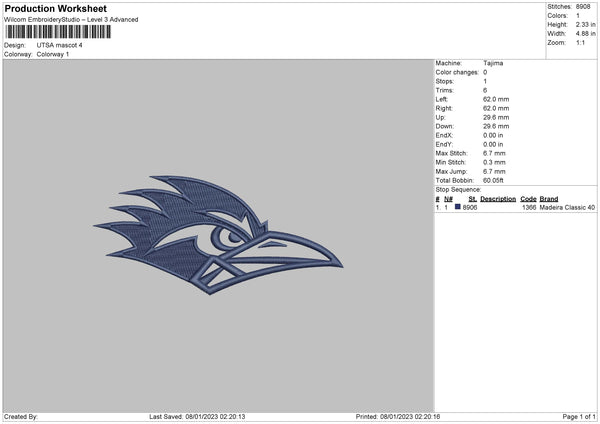Click the Height value '2.33 in'
Image resolution: width=600 pixels, height=424 pixels.
(585, 24)
